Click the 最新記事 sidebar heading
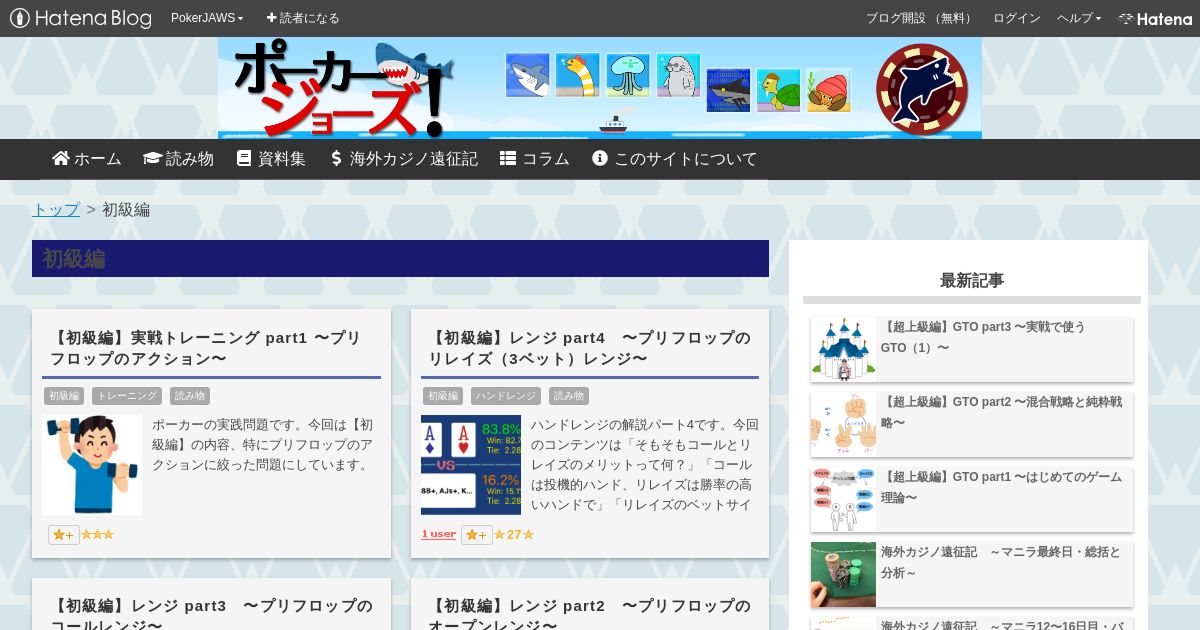 point(972,281)
